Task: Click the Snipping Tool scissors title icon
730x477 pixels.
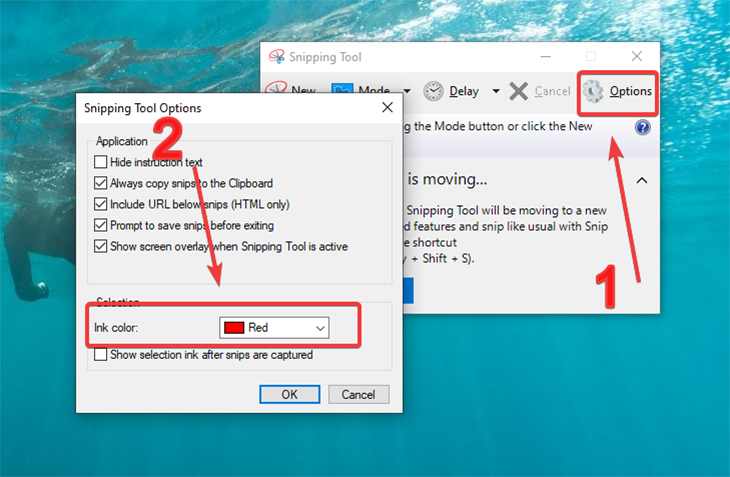Action: [x=277, y=57]
